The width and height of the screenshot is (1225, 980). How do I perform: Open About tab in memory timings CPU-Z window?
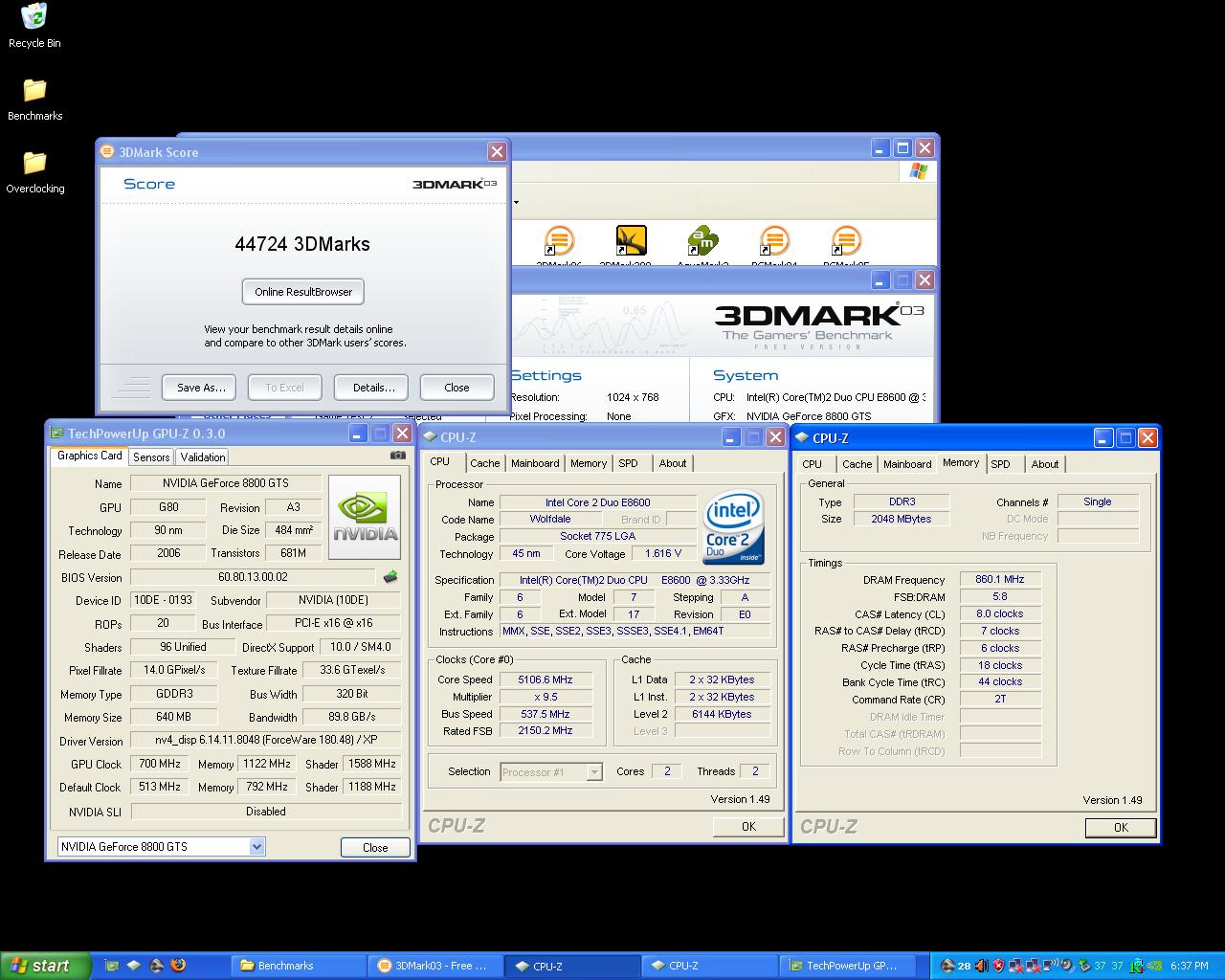pos(1045,464)
